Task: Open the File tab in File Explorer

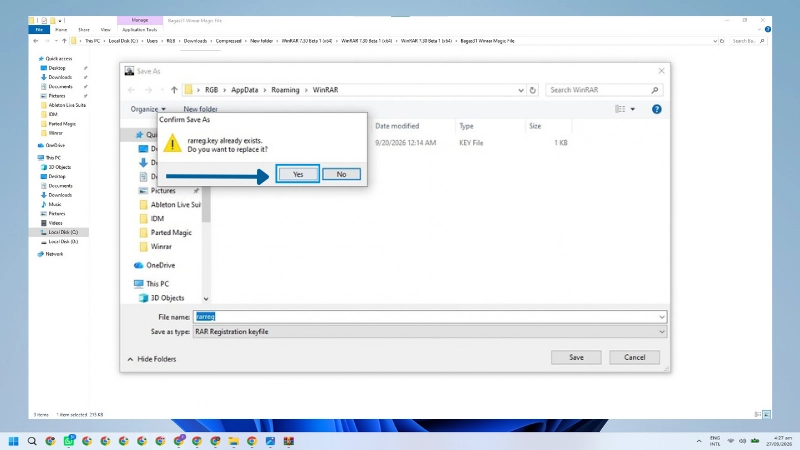Action: pos(39,30)
